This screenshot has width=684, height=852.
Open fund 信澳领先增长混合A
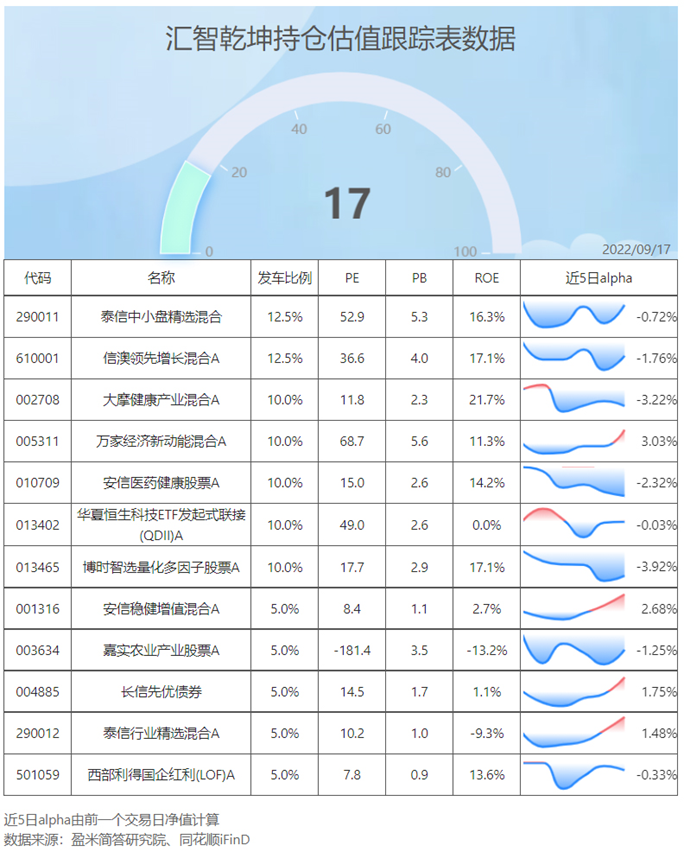[161, 359]
